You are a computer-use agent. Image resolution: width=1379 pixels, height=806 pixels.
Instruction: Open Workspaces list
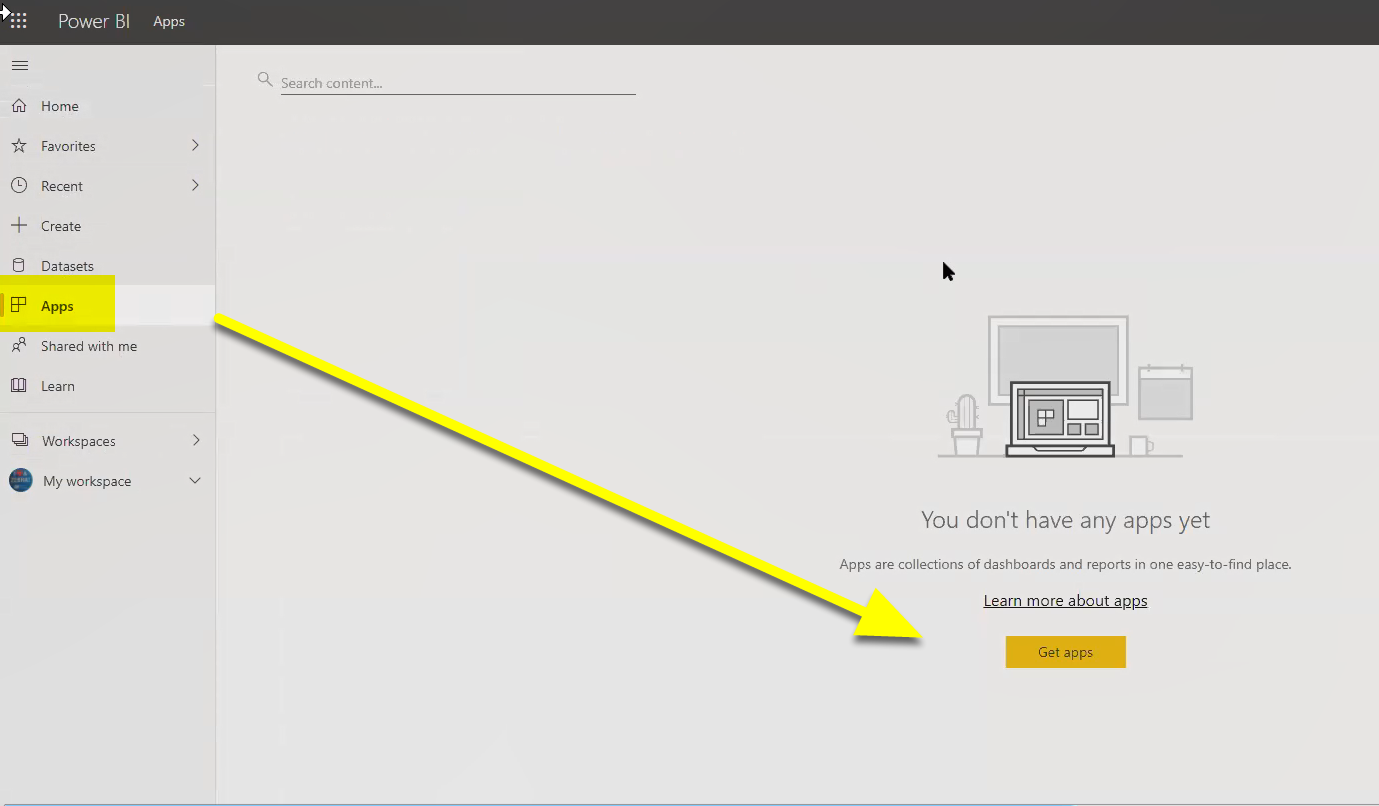point(79,441)
